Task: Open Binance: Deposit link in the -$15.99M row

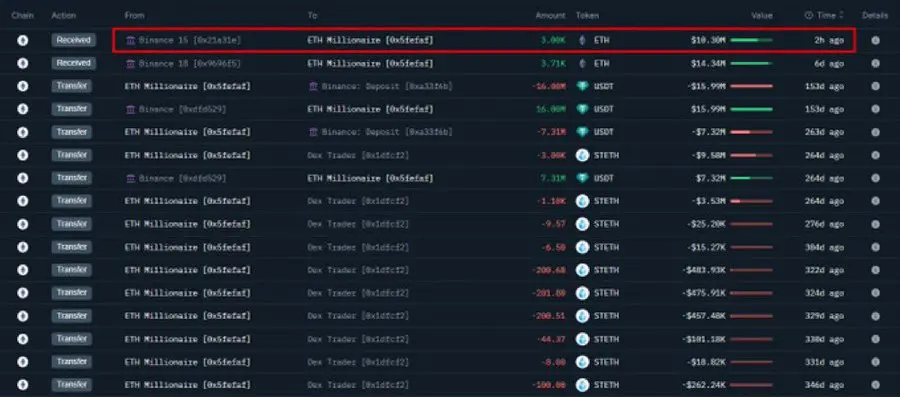Action: pos(381,86)
